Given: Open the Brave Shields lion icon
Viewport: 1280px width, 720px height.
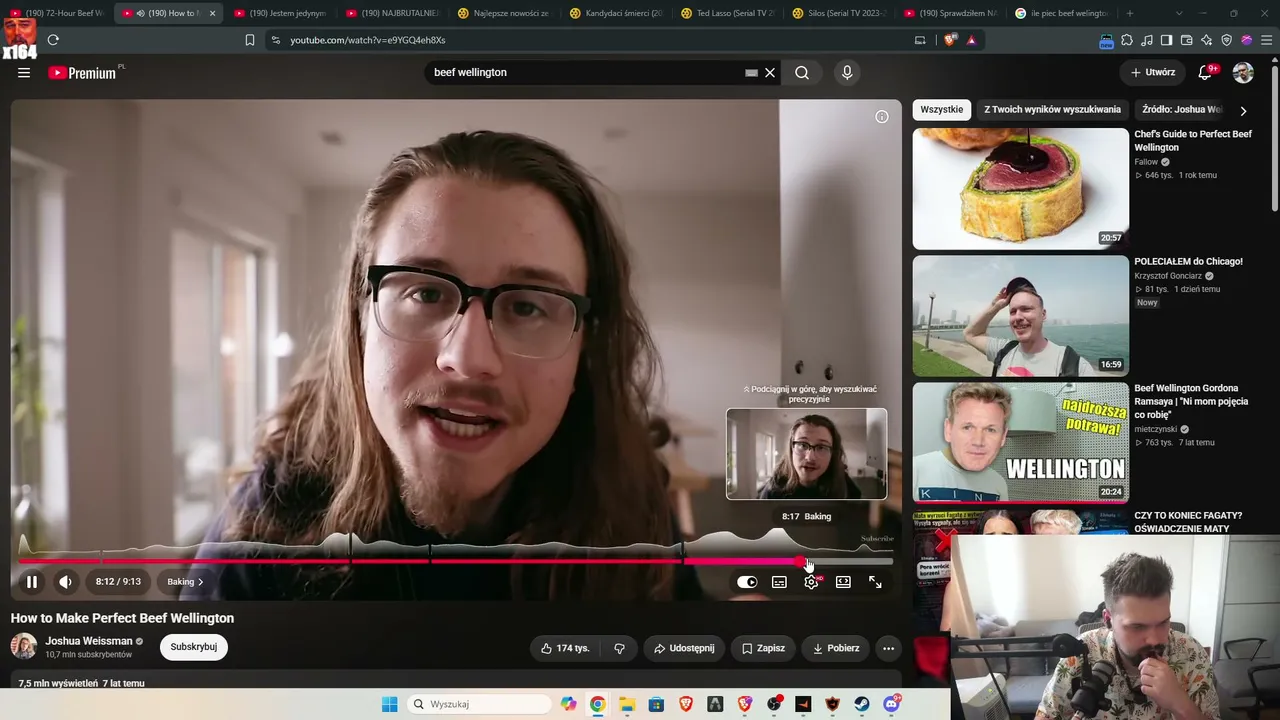Looking at the screenshot, I should pyautogui.click(x=949, y=40).
